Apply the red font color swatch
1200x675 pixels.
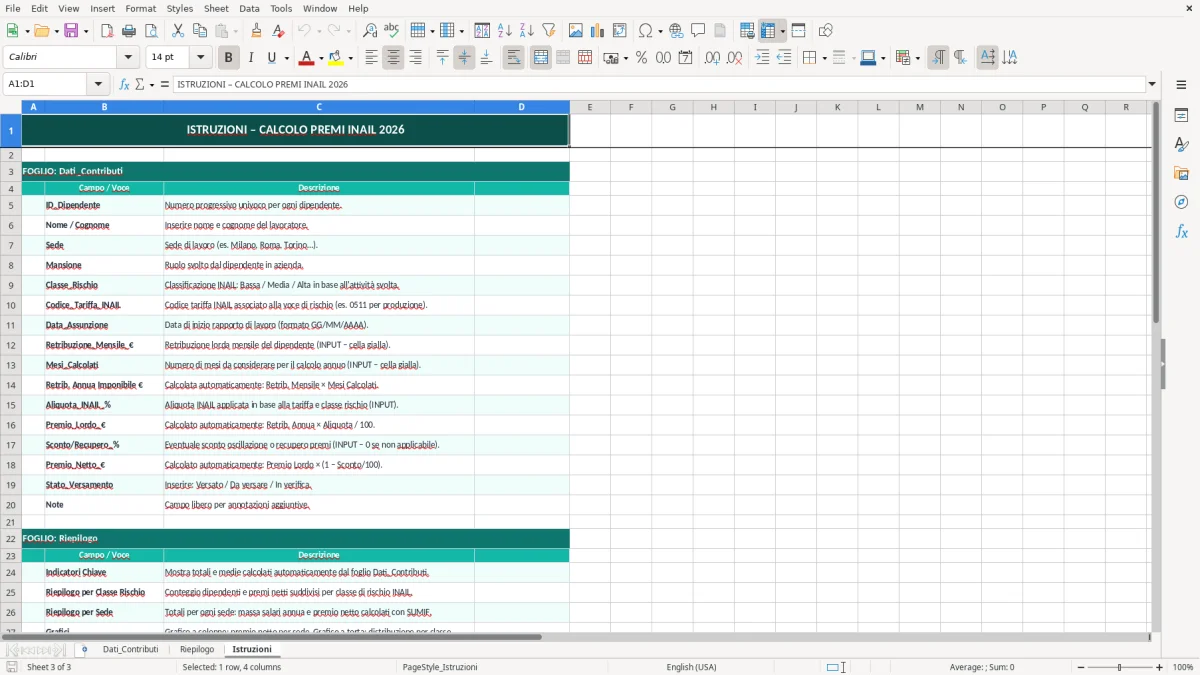[307, 58]
